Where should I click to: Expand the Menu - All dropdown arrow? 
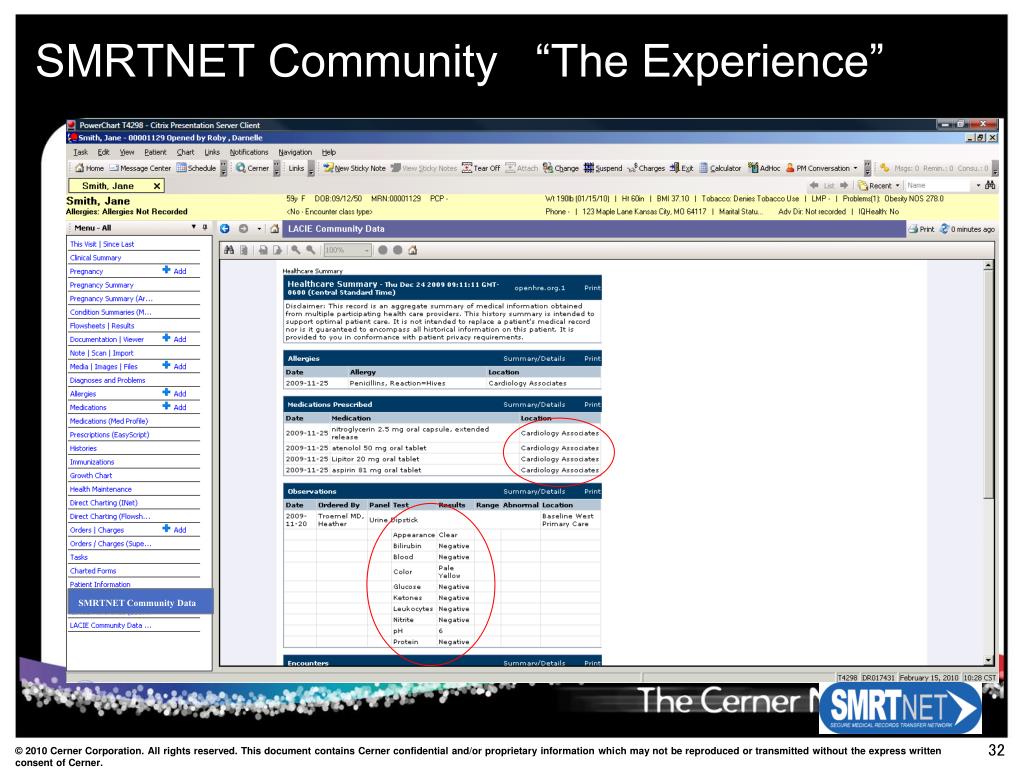(193, 227)
